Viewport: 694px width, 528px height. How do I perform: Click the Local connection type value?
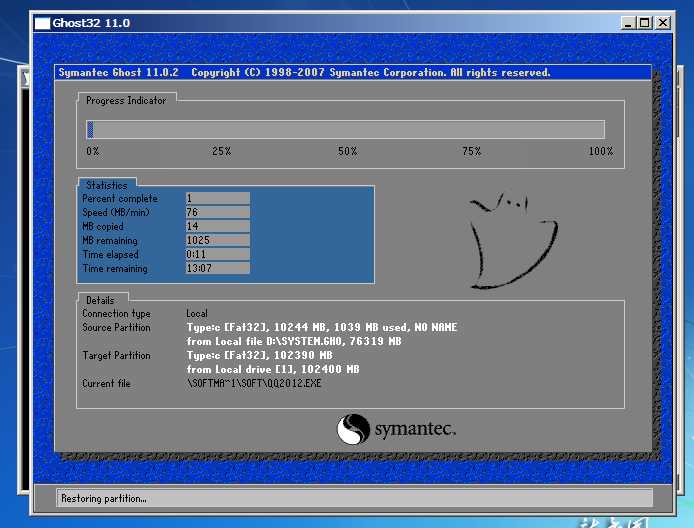pos(197,313)
